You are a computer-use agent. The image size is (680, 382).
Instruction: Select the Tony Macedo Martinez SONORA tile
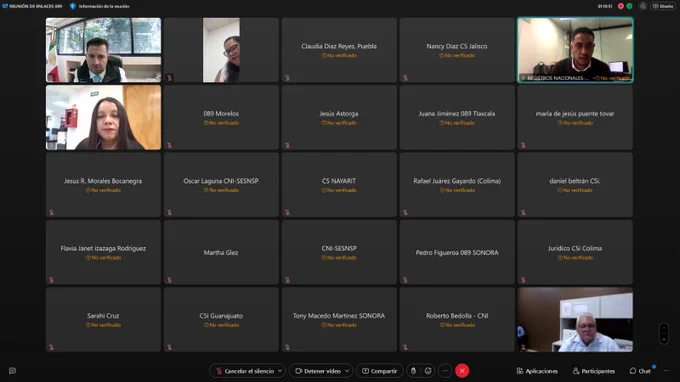coord(339,320)
